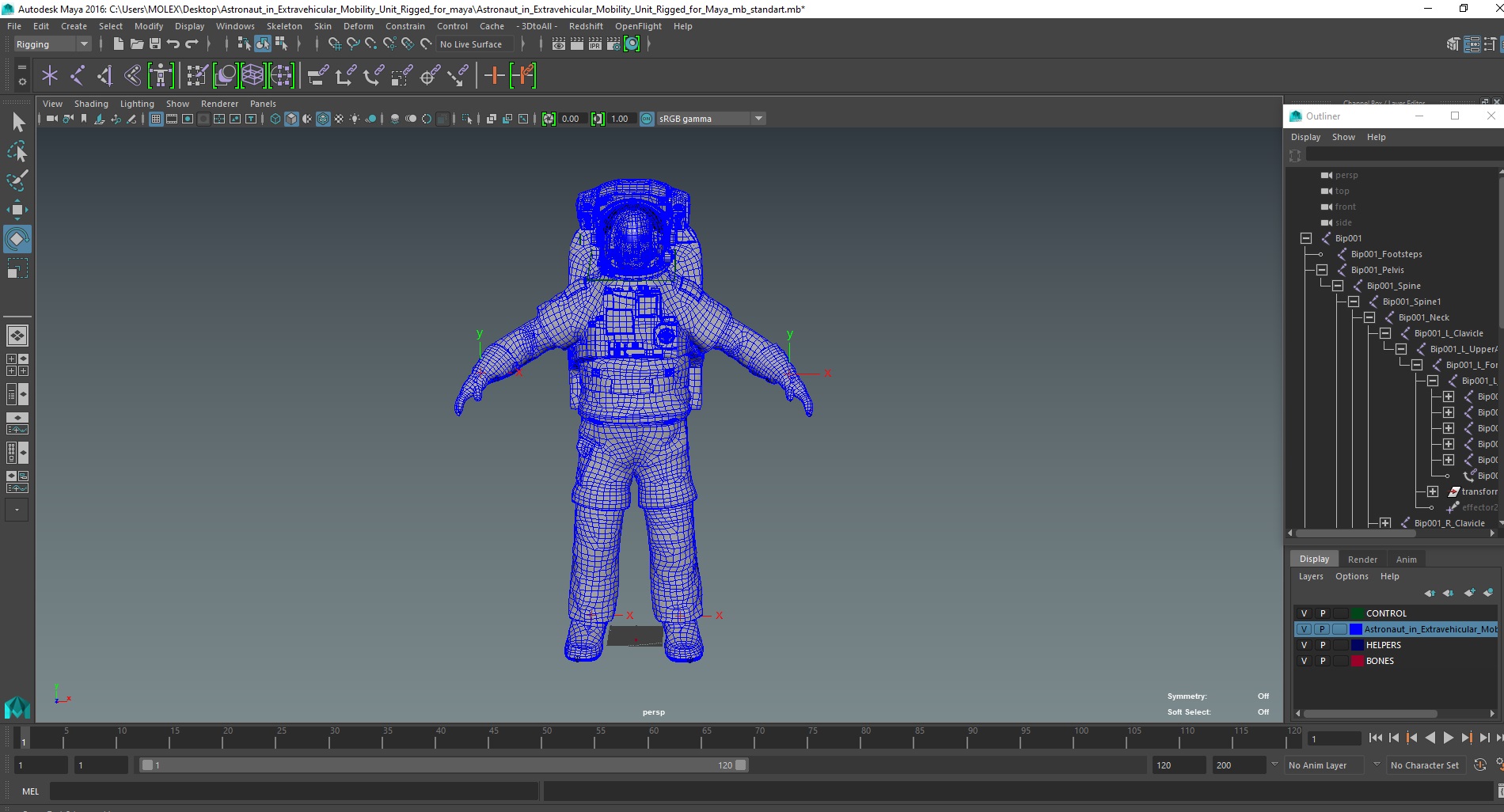Open the No Character Set dropdown
The width and height of the screenshot is (1504, 812).
1425,765
